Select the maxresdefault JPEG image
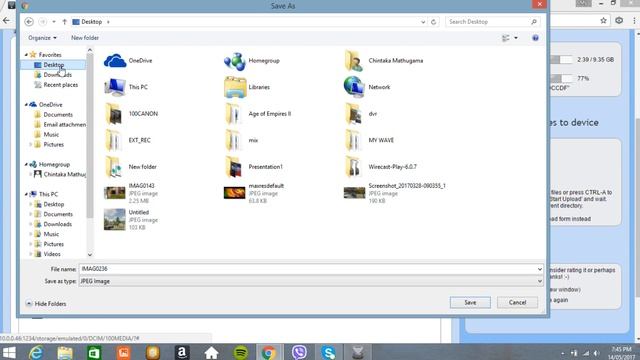This screenshot has height=360, width=640. [x=254, y=193]
